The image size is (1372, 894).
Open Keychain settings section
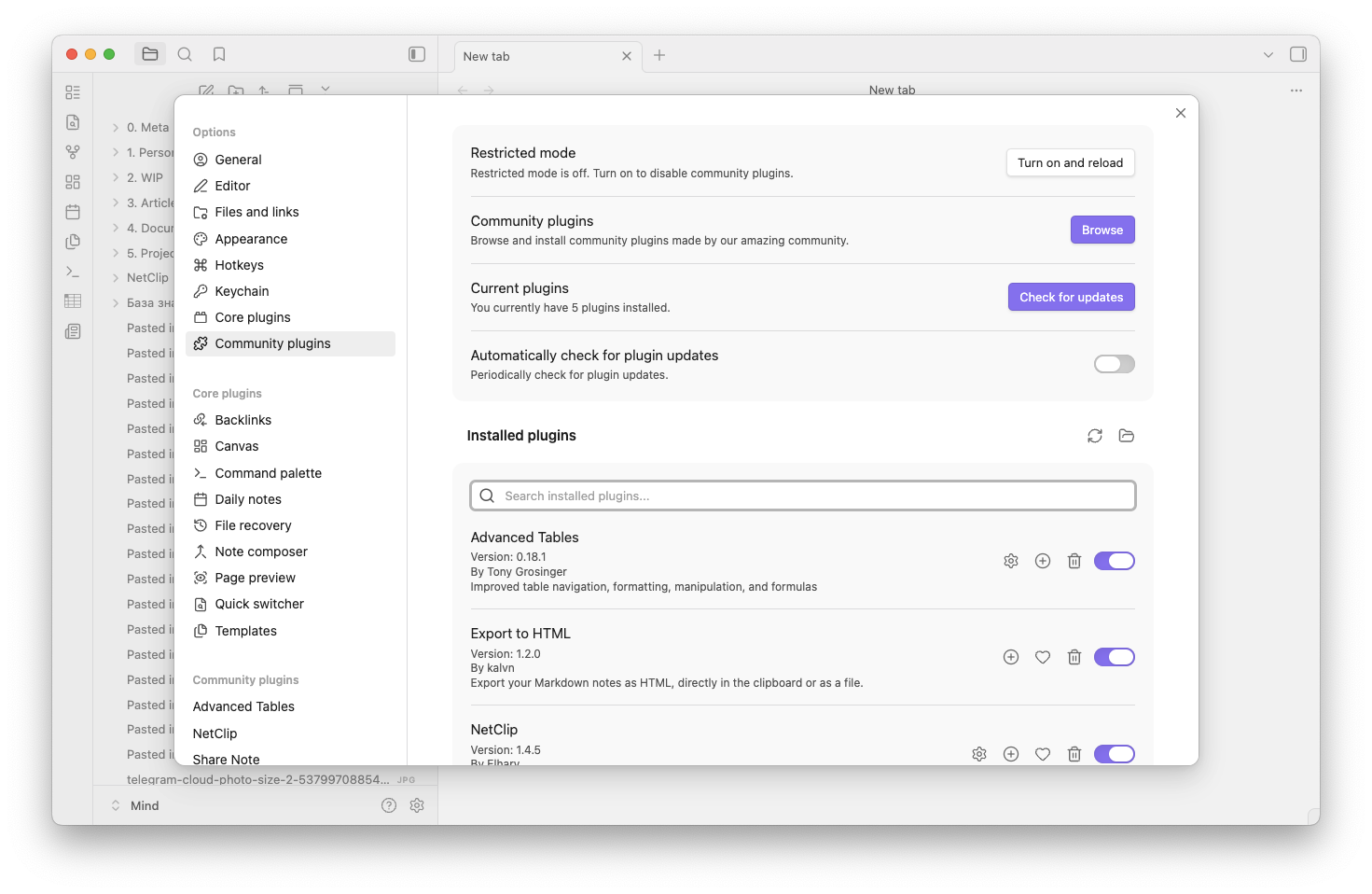tap(290, 291)
